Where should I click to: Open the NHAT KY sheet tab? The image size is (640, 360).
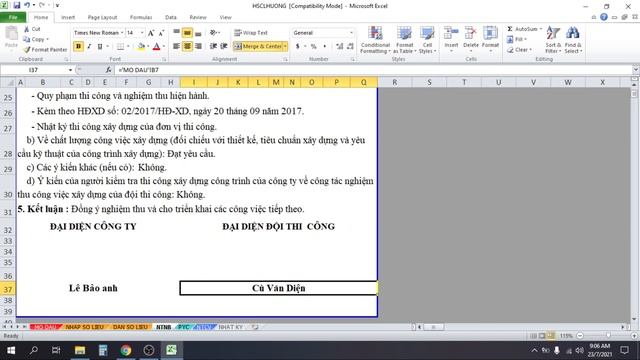(231, 327)
